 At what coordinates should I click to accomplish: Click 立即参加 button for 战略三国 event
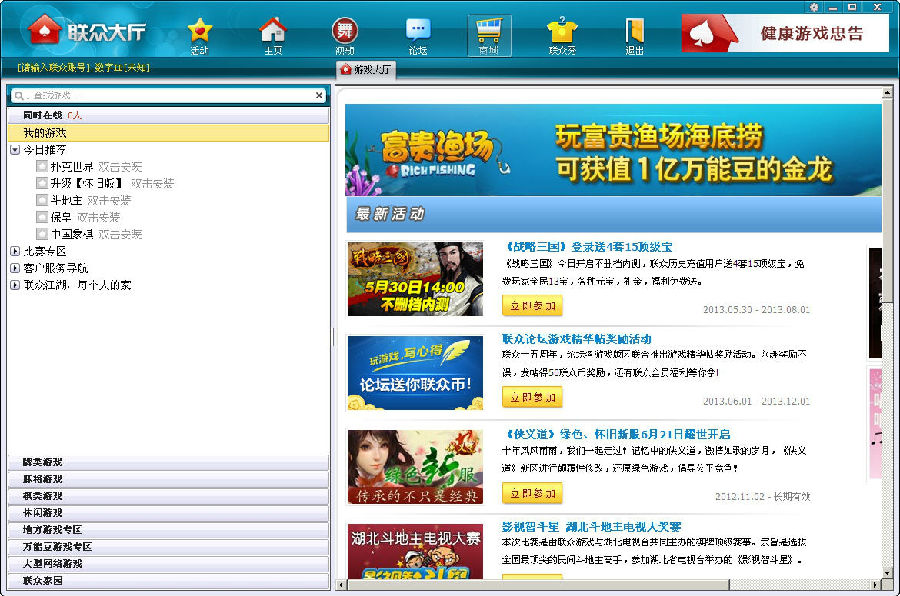(533, 305)
